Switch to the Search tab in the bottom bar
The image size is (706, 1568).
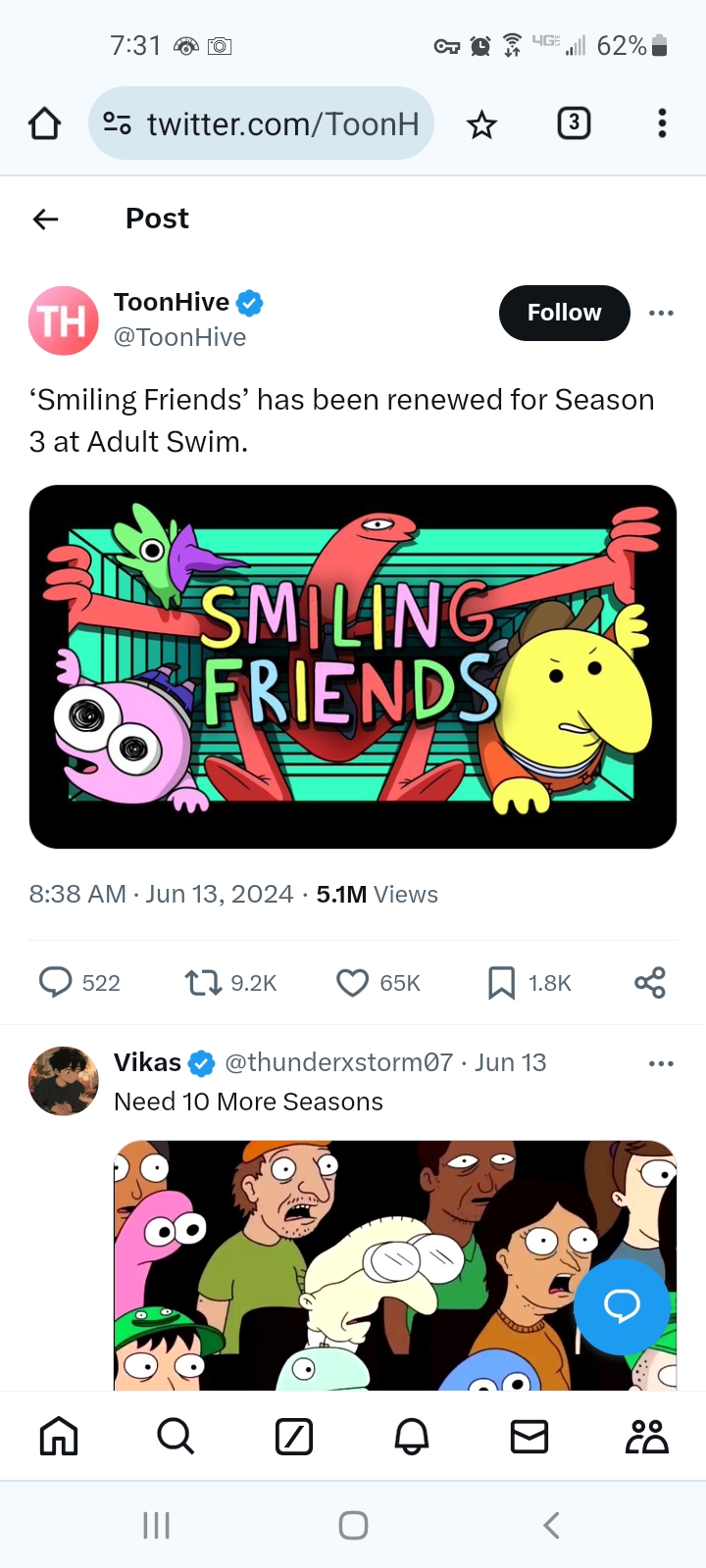click(176, 1437)
